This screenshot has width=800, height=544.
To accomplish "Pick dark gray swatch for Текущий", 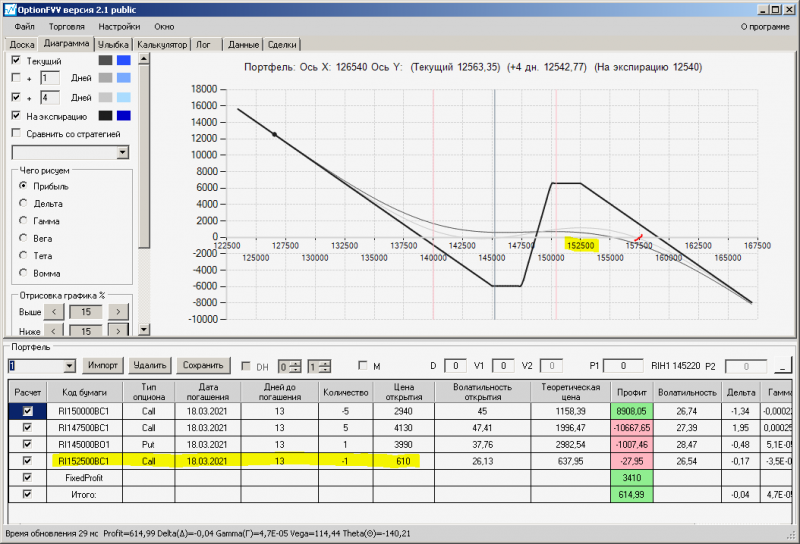I will 106,60.
